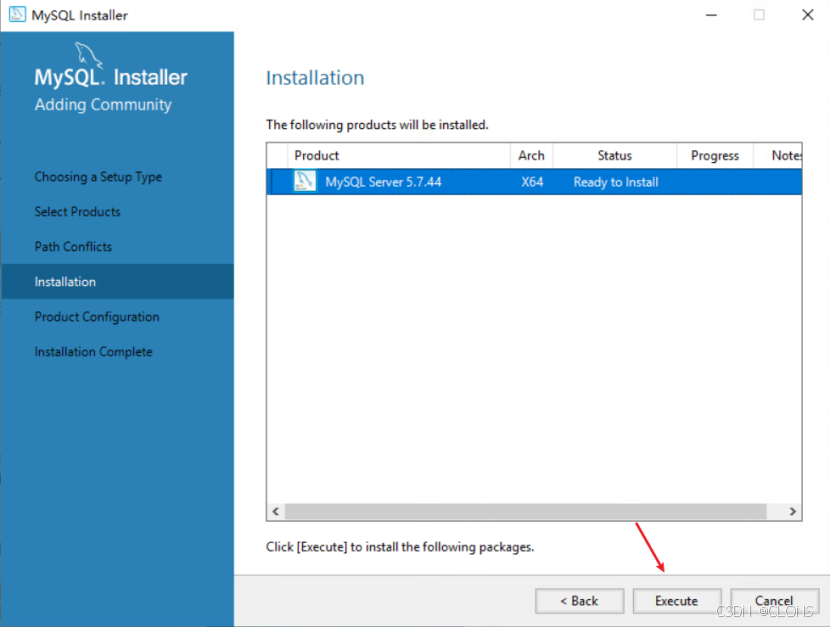Screen dimensions: 830x627
Task: Click the Product column header
Action: 399,156
